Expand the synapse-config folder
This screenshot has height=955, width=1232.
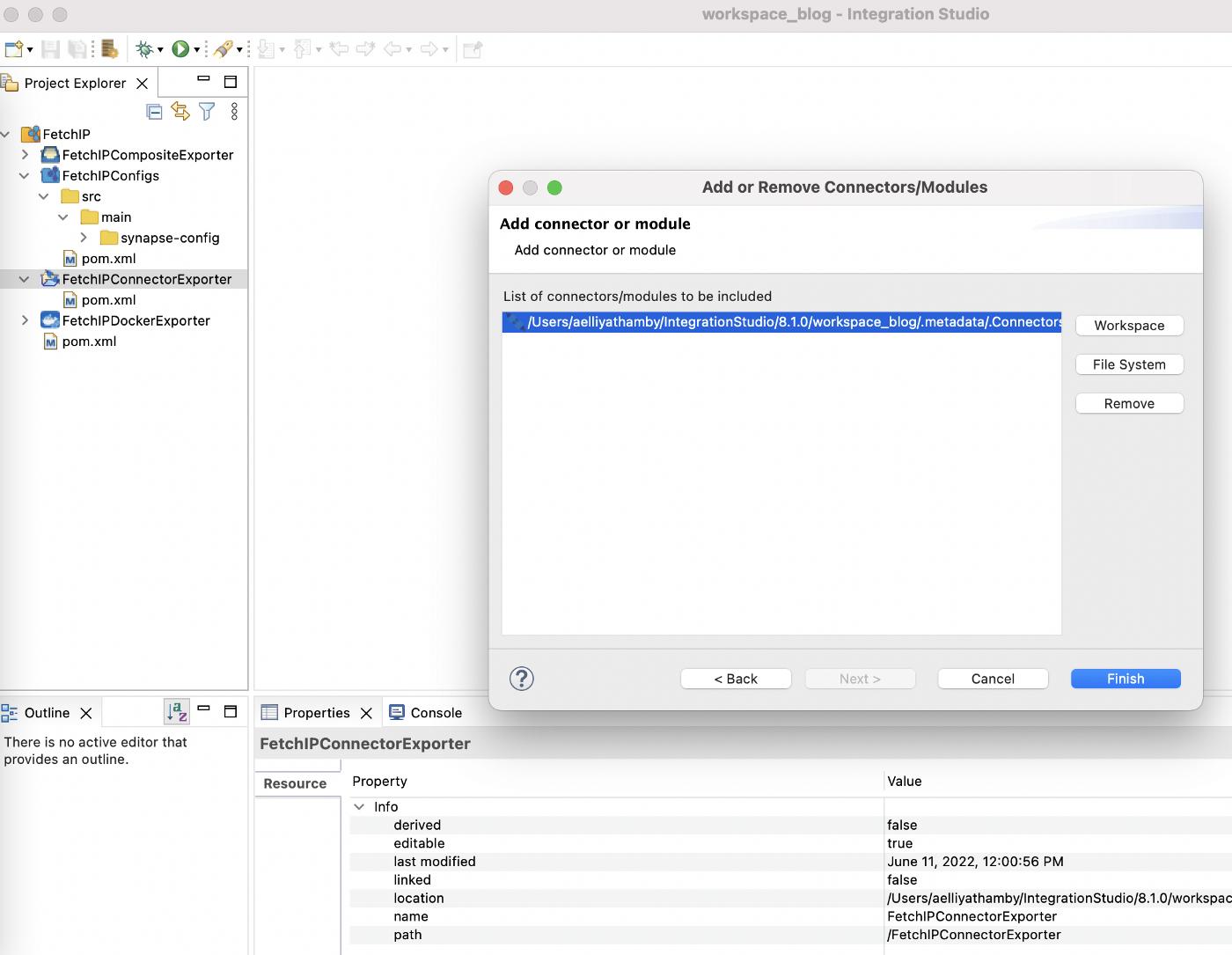[x=82, y=238]
